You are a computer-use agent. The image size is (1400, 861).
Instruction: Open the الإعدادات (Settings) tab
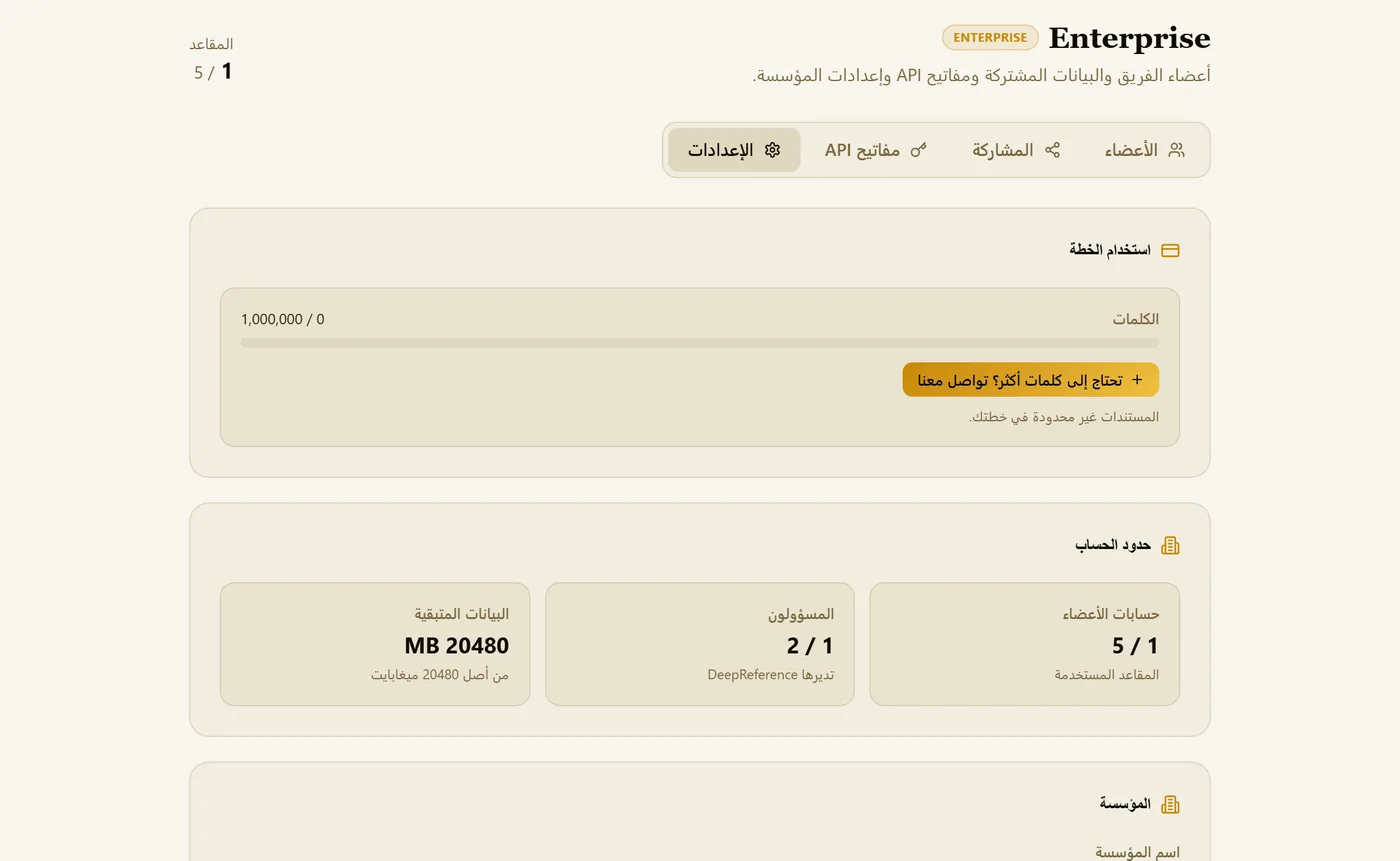click(734, 150)
